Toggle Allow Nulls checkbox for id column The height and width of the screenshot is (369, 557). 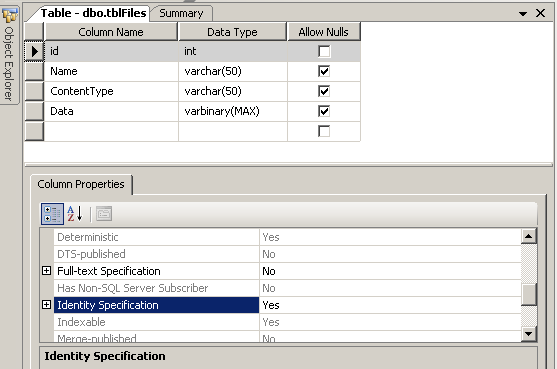click(324, 51)
